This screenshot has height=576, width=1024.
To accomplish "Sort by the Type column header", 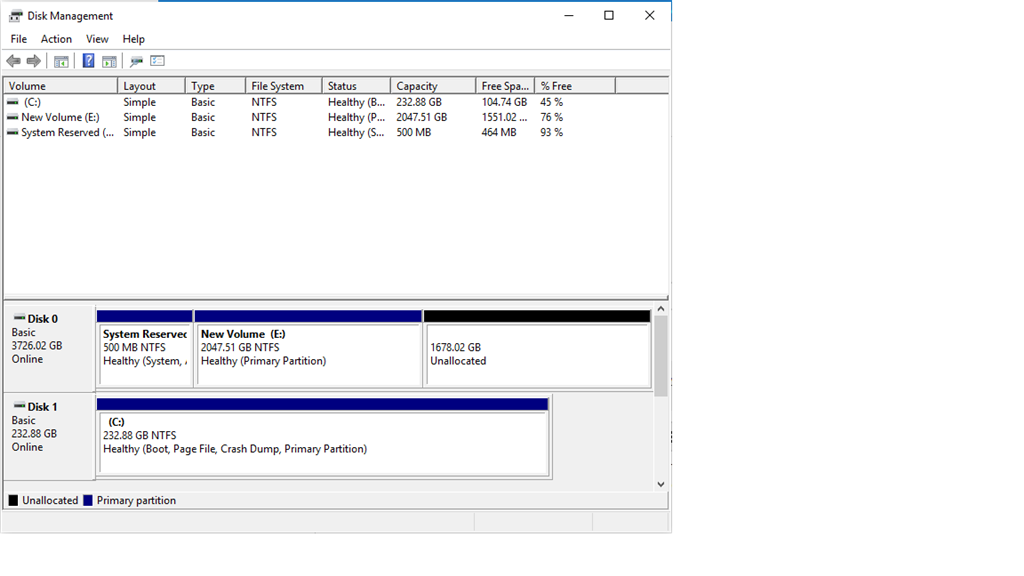I will [x=216, y=86].
